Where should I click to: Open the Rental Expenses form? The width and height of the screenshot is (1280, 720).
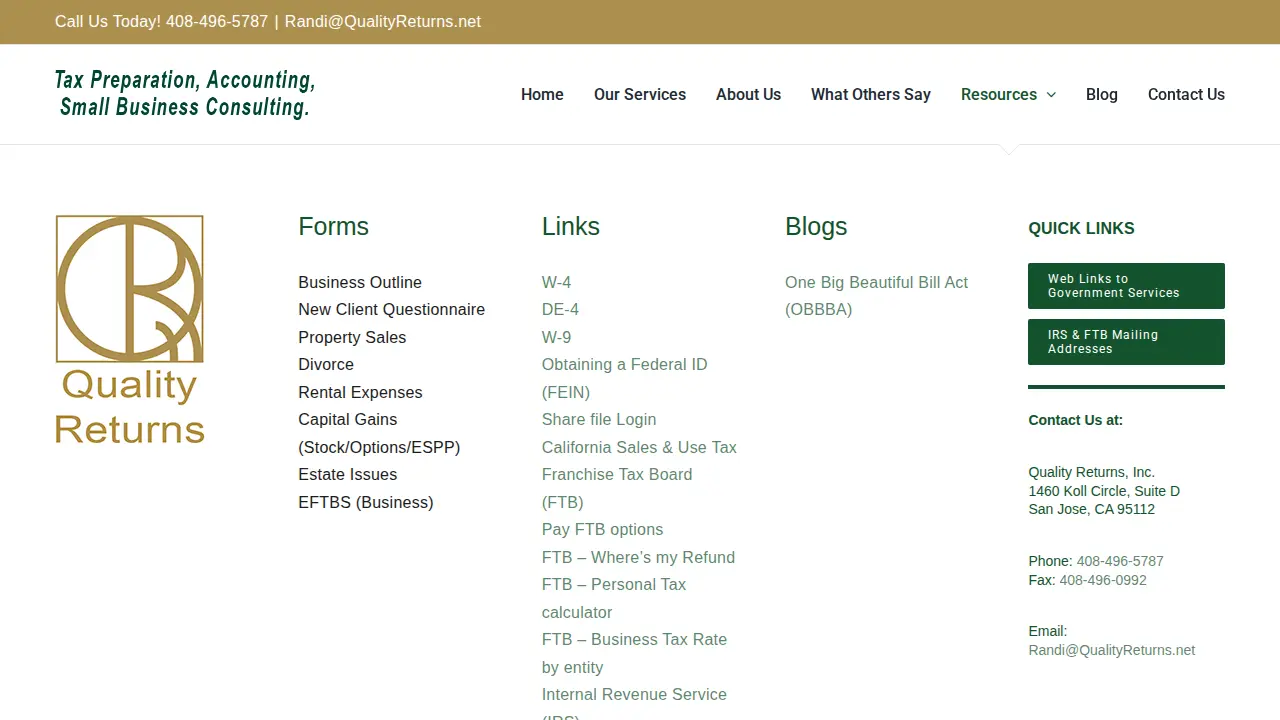(x=360, y=393)
